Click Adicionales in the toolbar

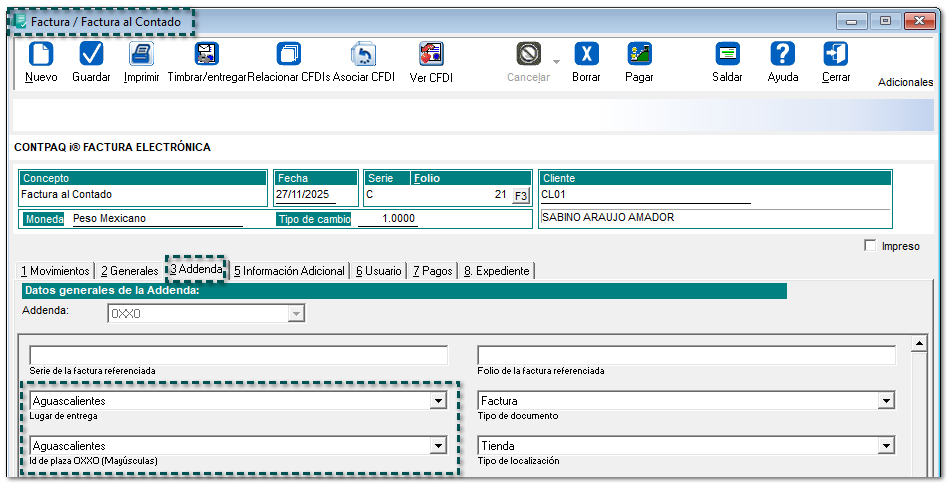coord(905,82)
